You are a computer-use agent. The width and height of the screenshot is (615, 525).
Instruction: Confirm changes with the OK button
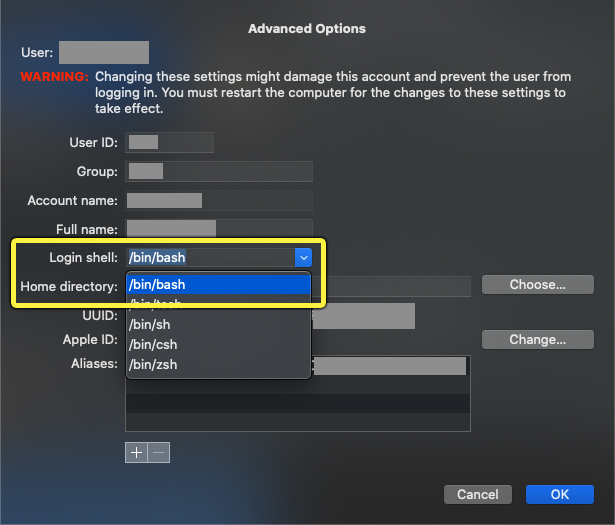560,494
